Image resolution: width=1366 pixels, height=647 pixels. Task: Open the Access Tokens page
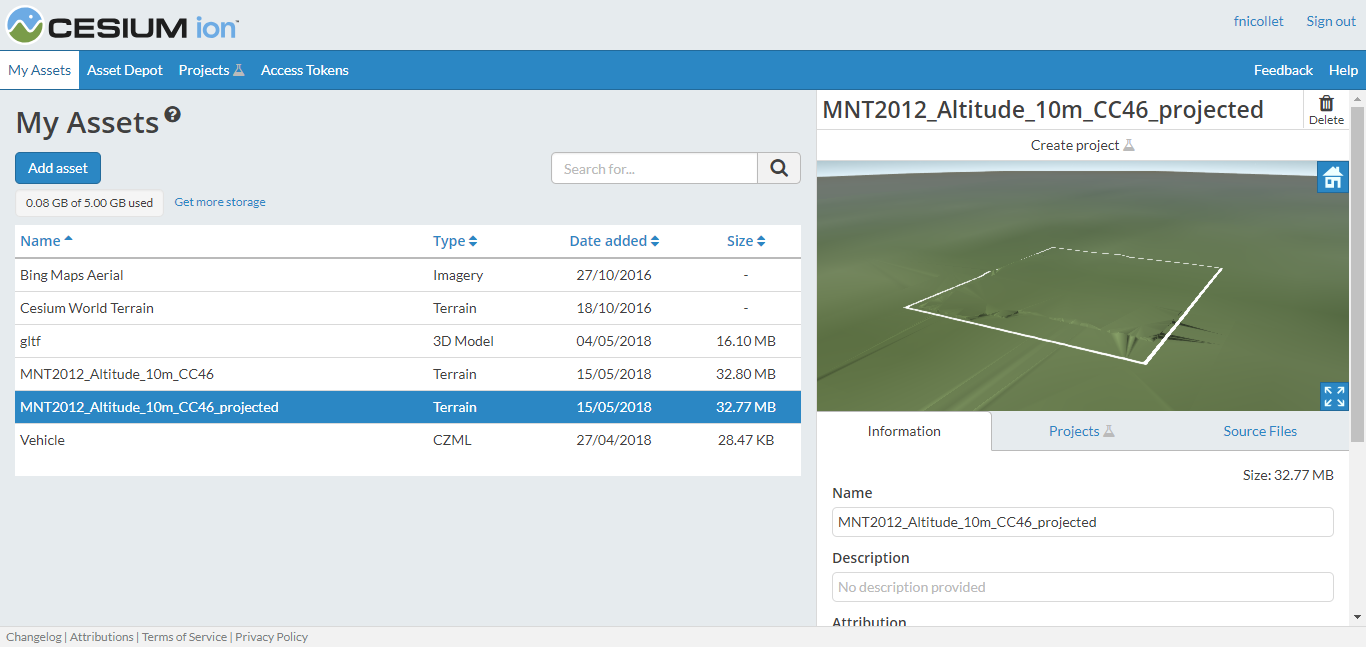304,70
